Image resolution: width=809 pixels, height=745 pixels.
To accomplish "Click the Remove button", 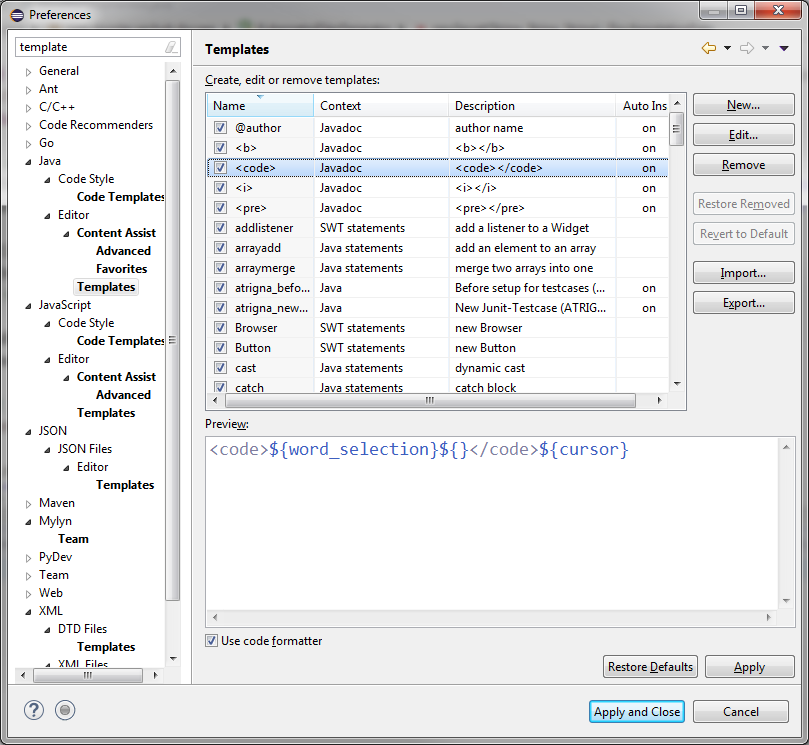I will (743, 165).
